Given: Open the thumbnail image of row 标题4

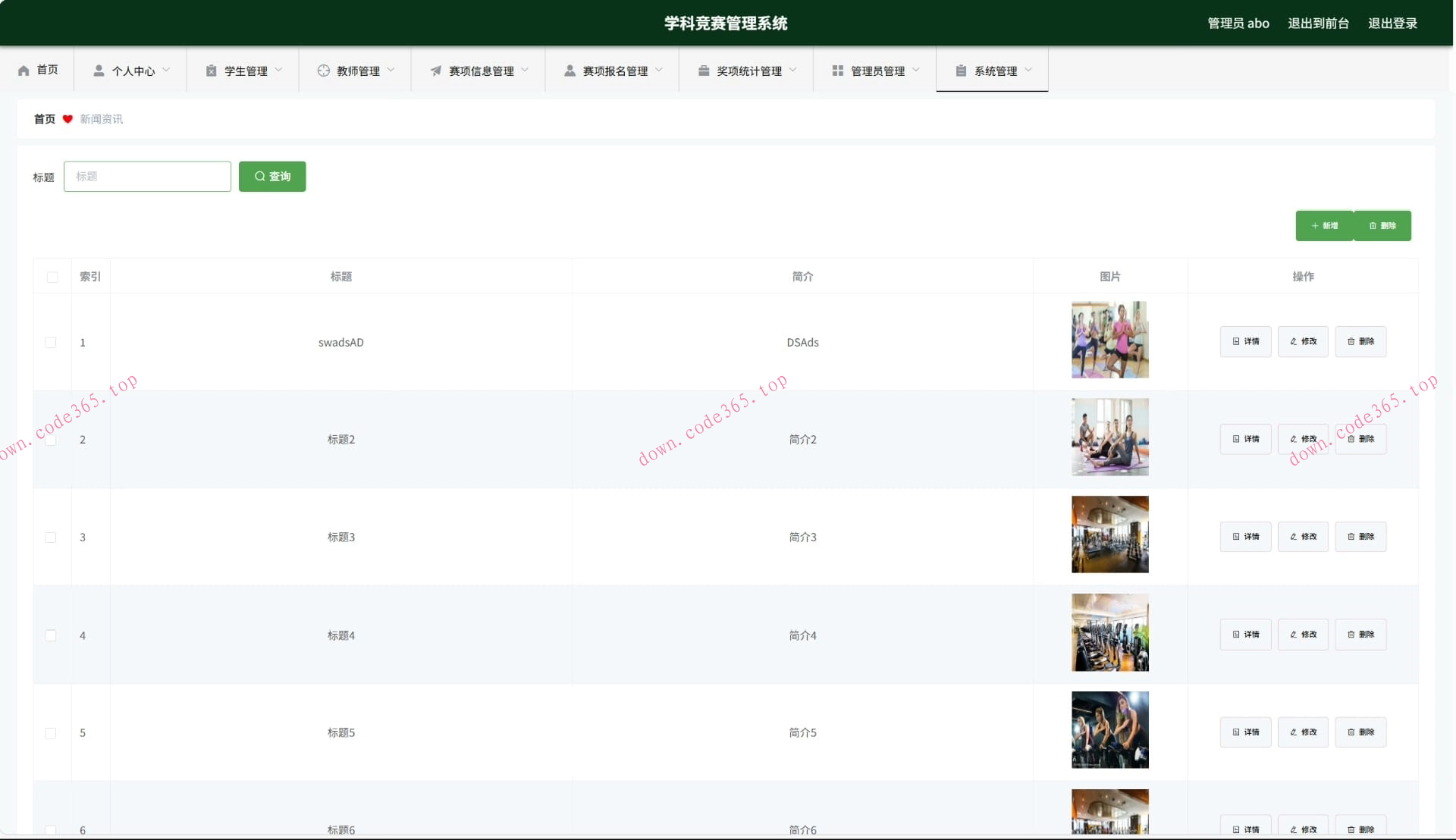Looking at the screenshot, I should click(1109, 632).
